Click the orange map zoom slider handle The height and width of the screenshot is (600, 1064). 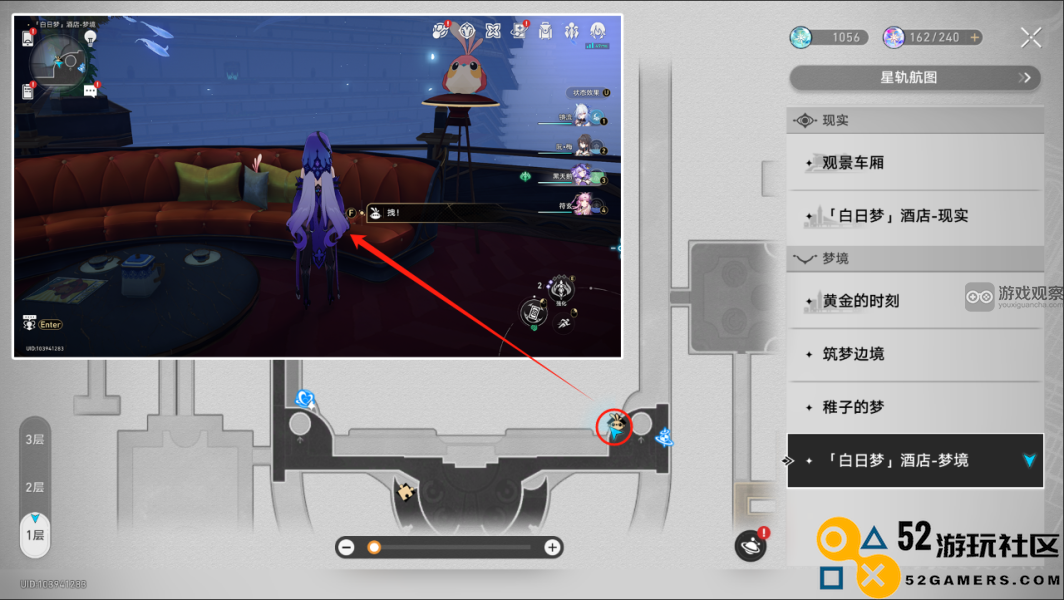374,547
